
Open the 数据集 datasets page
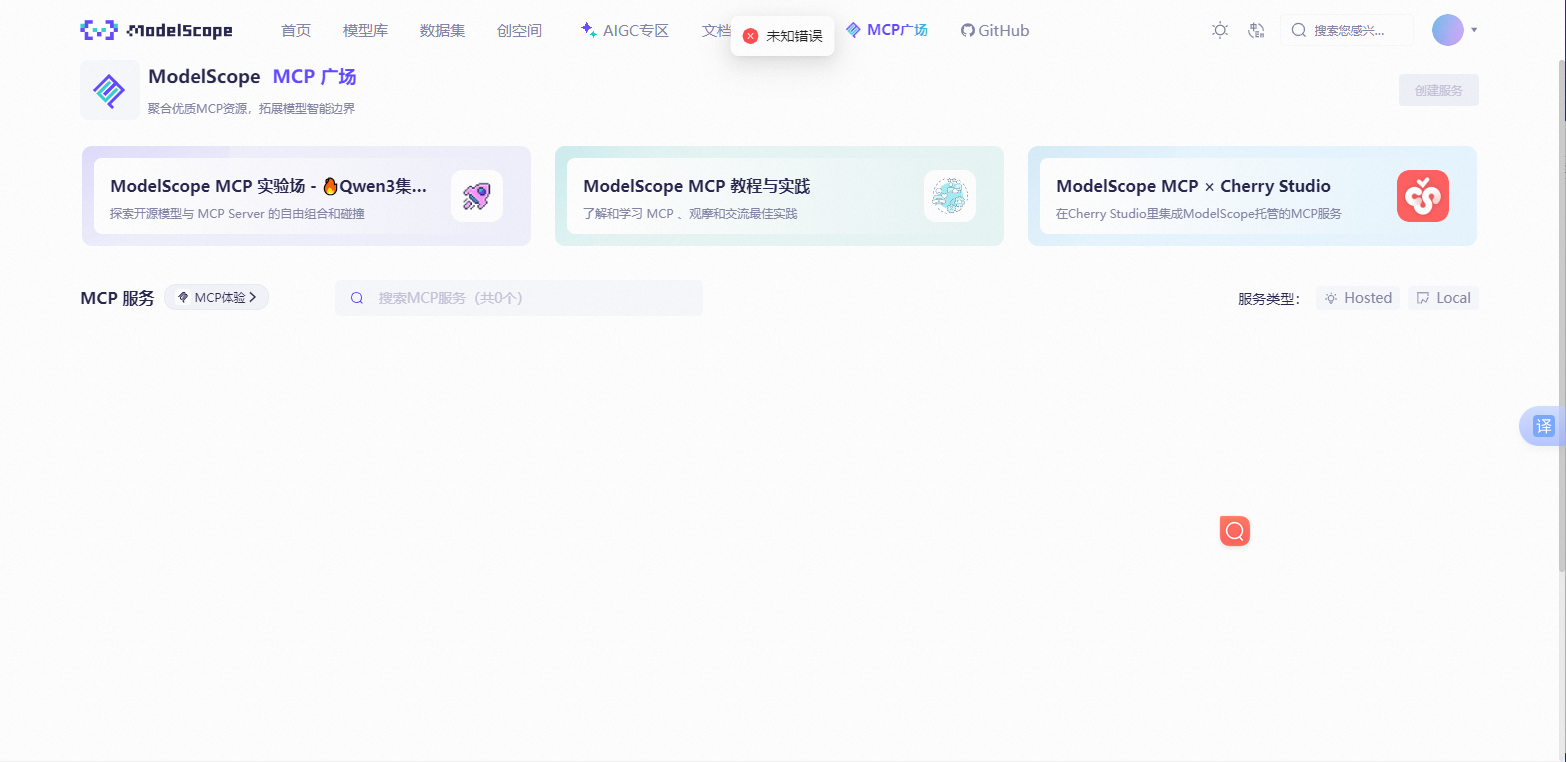[x=442, y=30]
